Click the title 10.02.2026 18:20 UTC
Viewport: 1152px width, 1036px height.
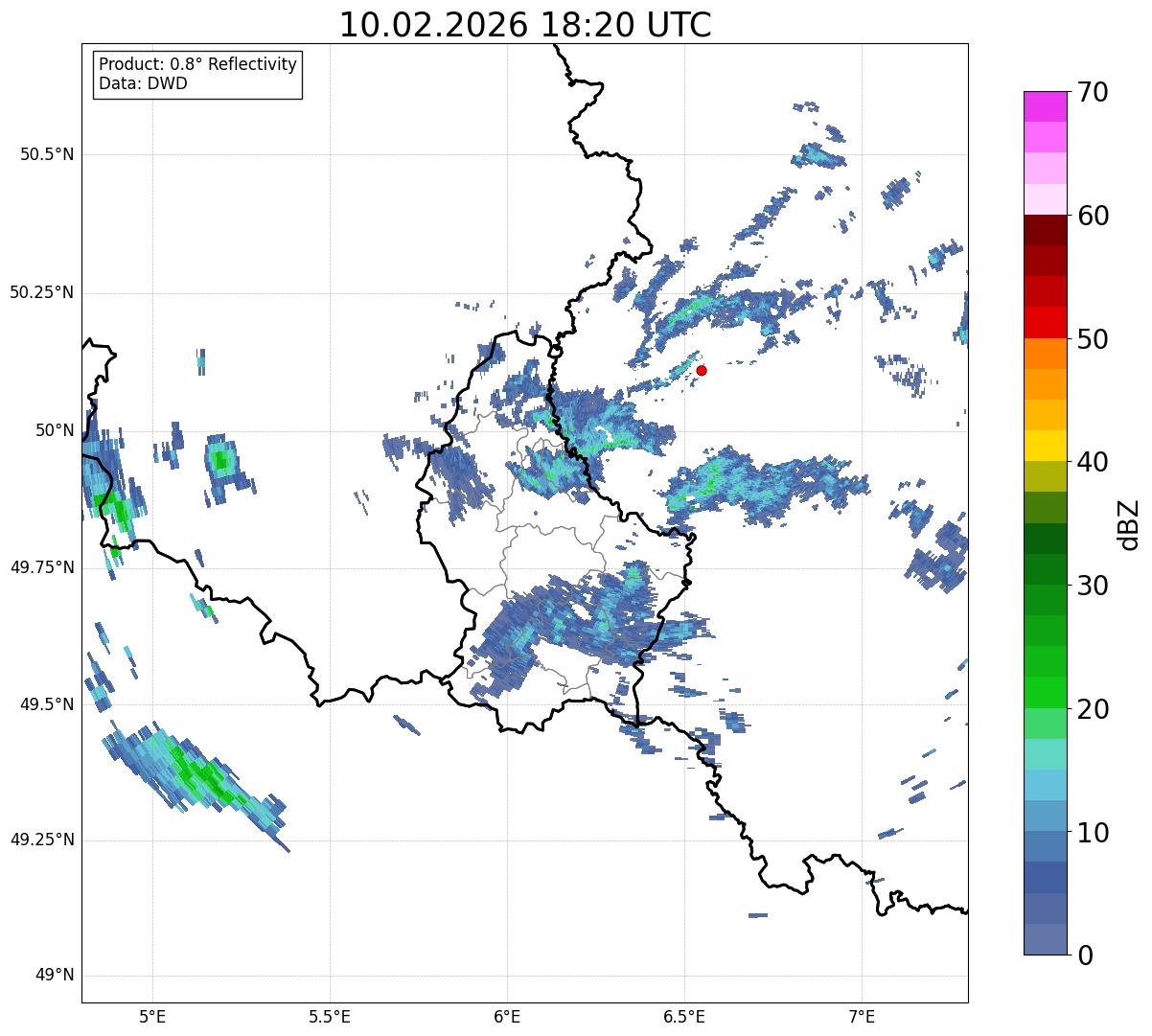point(525,25)
